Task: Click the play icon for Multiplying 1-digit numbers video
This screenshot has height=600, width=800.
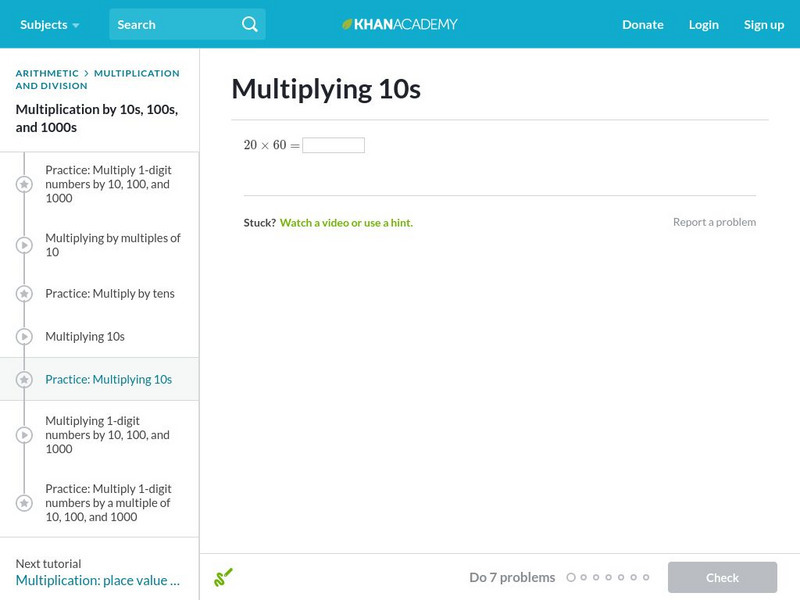Action: pos(22,434)
